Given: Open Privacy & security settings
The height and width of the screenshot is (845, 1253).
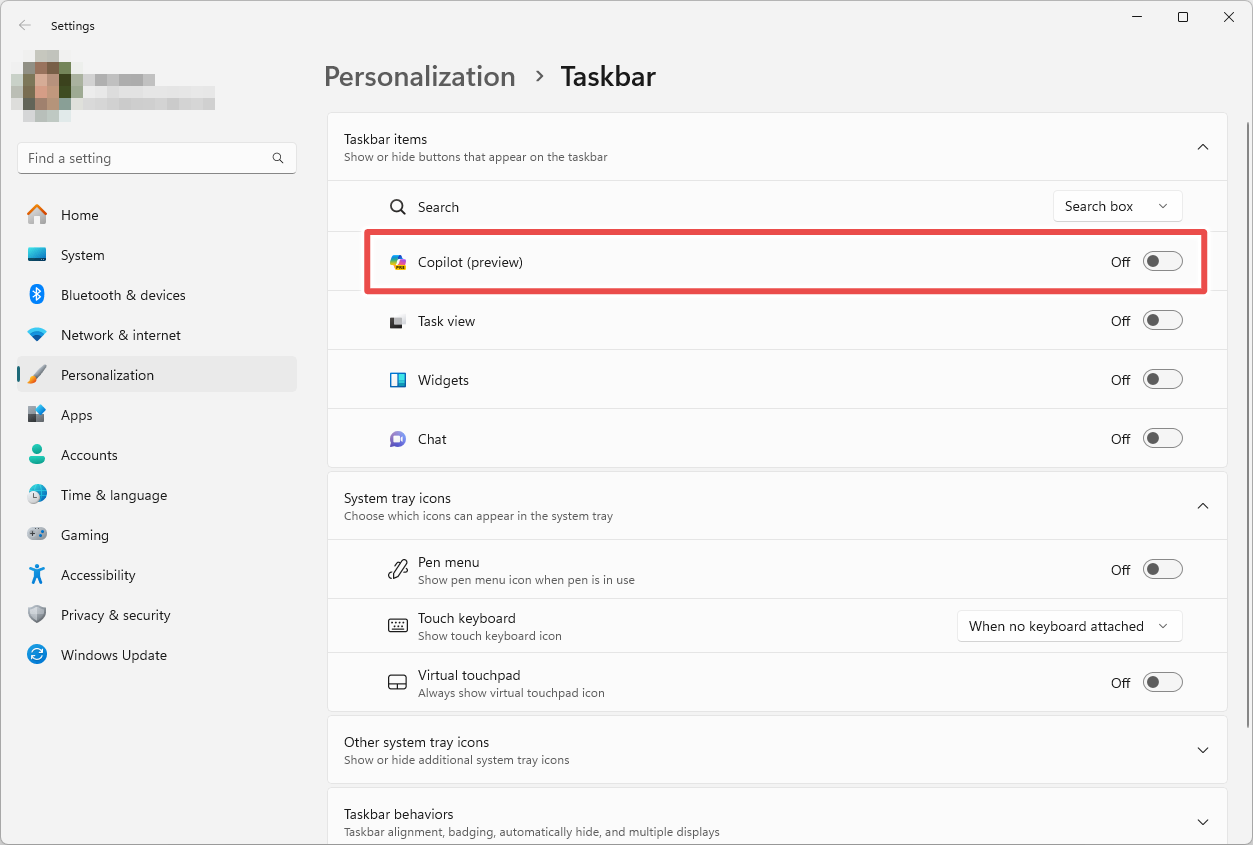Looking at the screenshot, I should click(157, 615).
